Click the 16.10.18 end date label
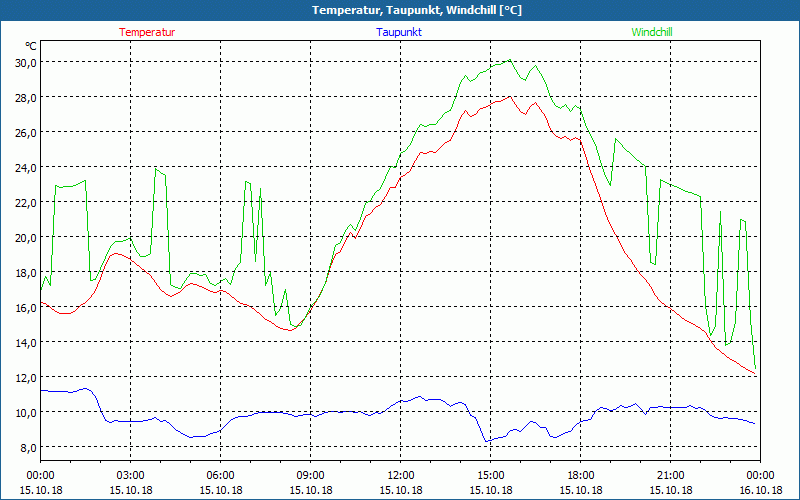Viewport: 800px width, 500px height. (x=759, y=490)
